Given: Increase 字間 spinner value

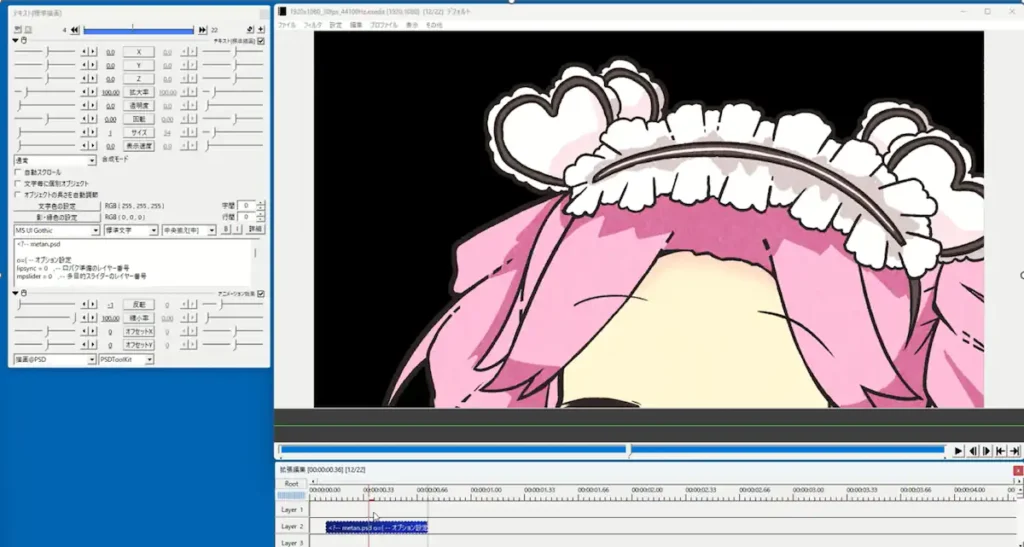Looking at the screenshot, I should (261, 203).
